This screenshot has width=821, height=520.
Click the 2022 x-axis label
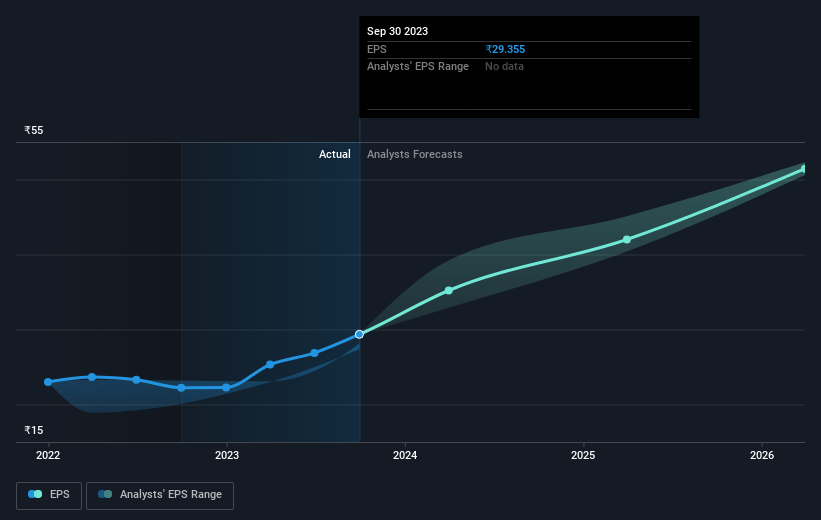click(x=48, y=455)
